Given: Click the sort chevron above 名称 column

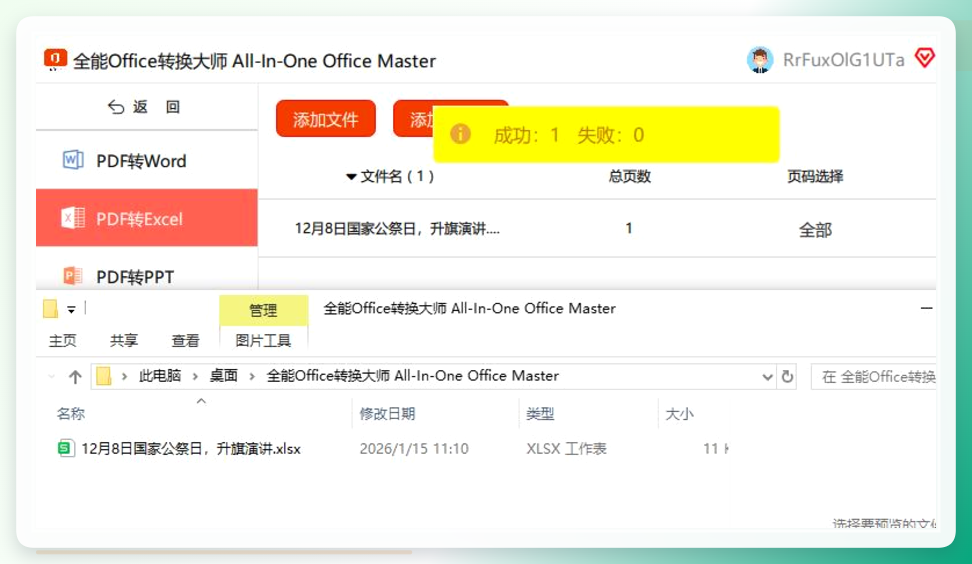Looking at the screenshot, I should coord(201,401).
